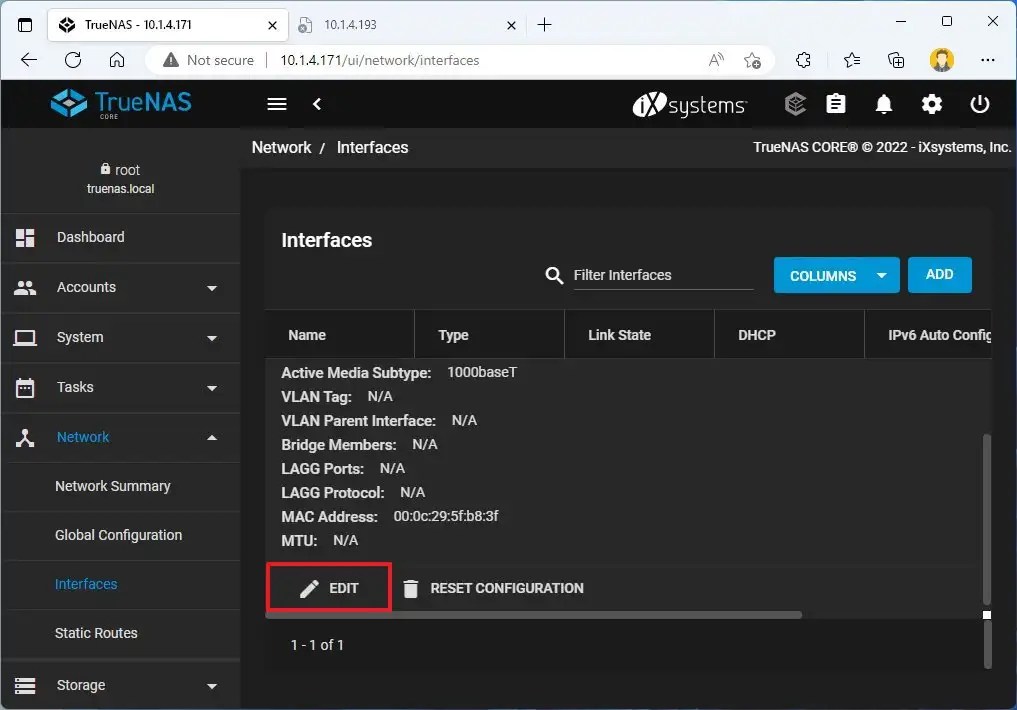
Task: Click the Not secure warning in address bar
Action: click(207, 60)
